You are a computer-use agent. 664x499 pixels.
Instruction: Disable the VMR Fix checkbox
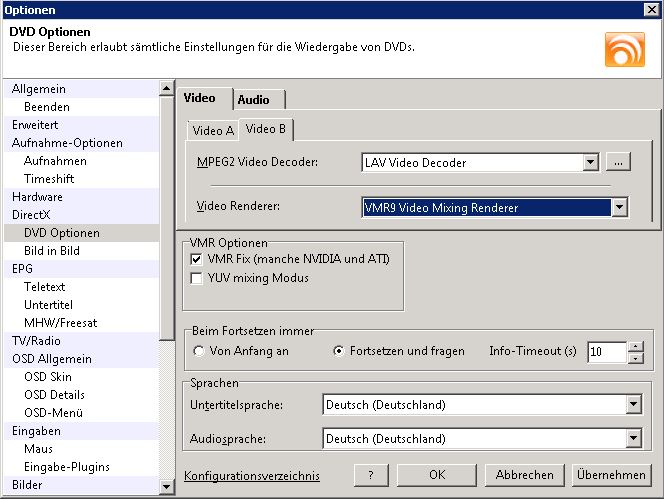coord(197,260)
